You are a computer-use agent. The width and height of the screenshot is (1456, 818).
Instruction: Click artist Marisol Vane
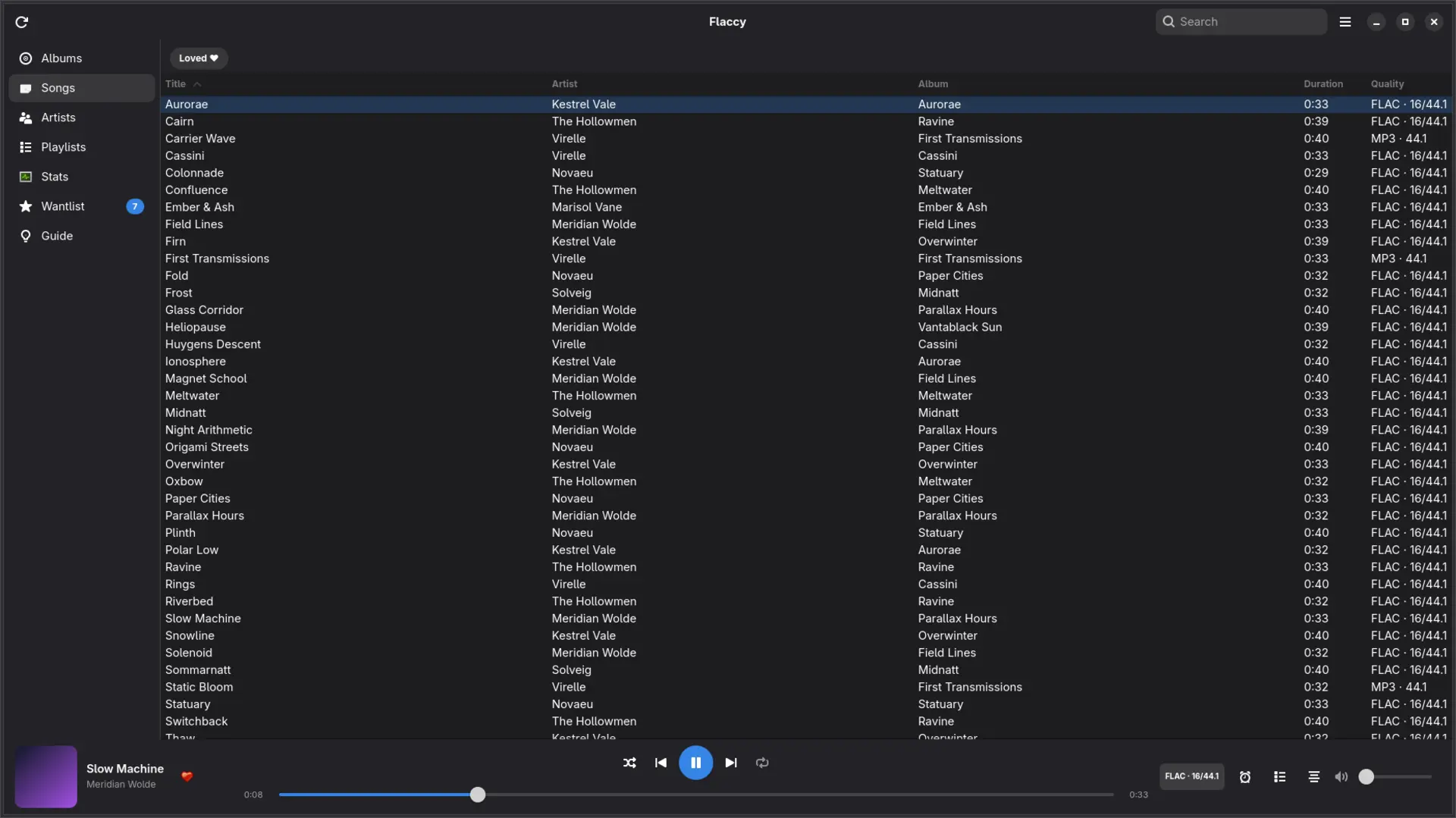587,207
